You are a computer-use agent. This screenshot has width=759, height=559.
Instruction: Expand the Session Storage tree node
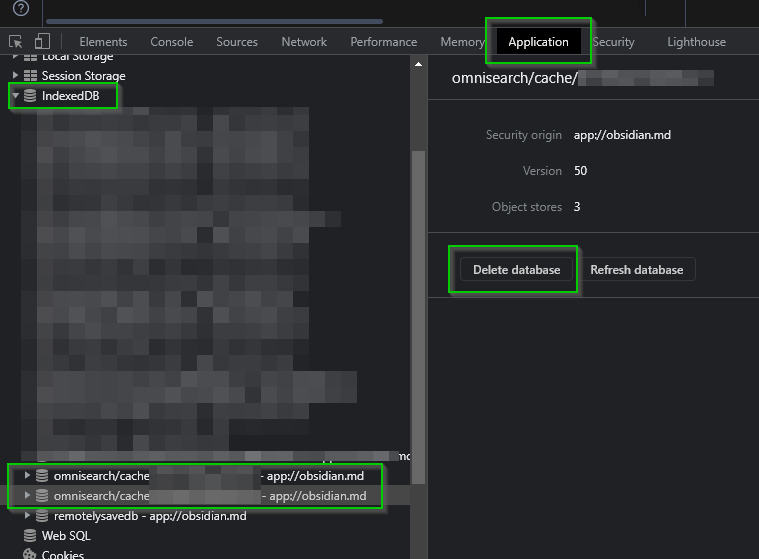tap(15, 76)
